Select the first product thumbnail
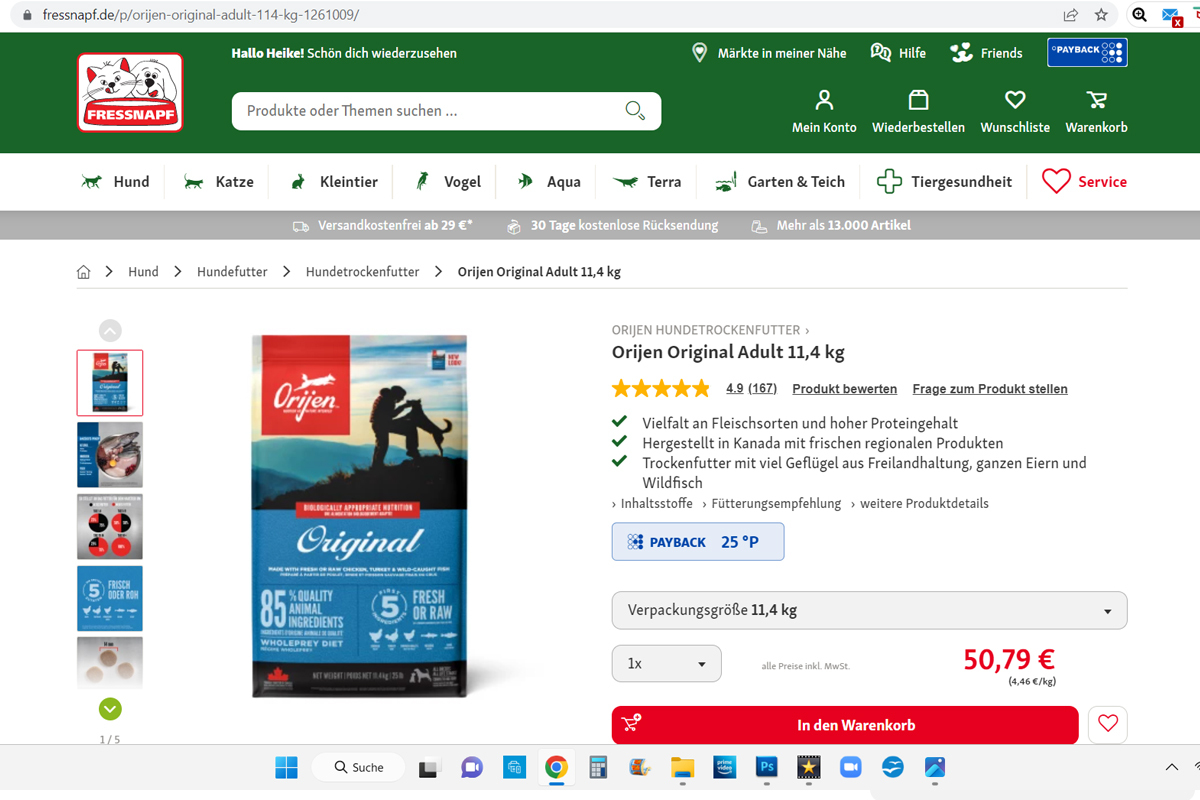 click(110, 383)
